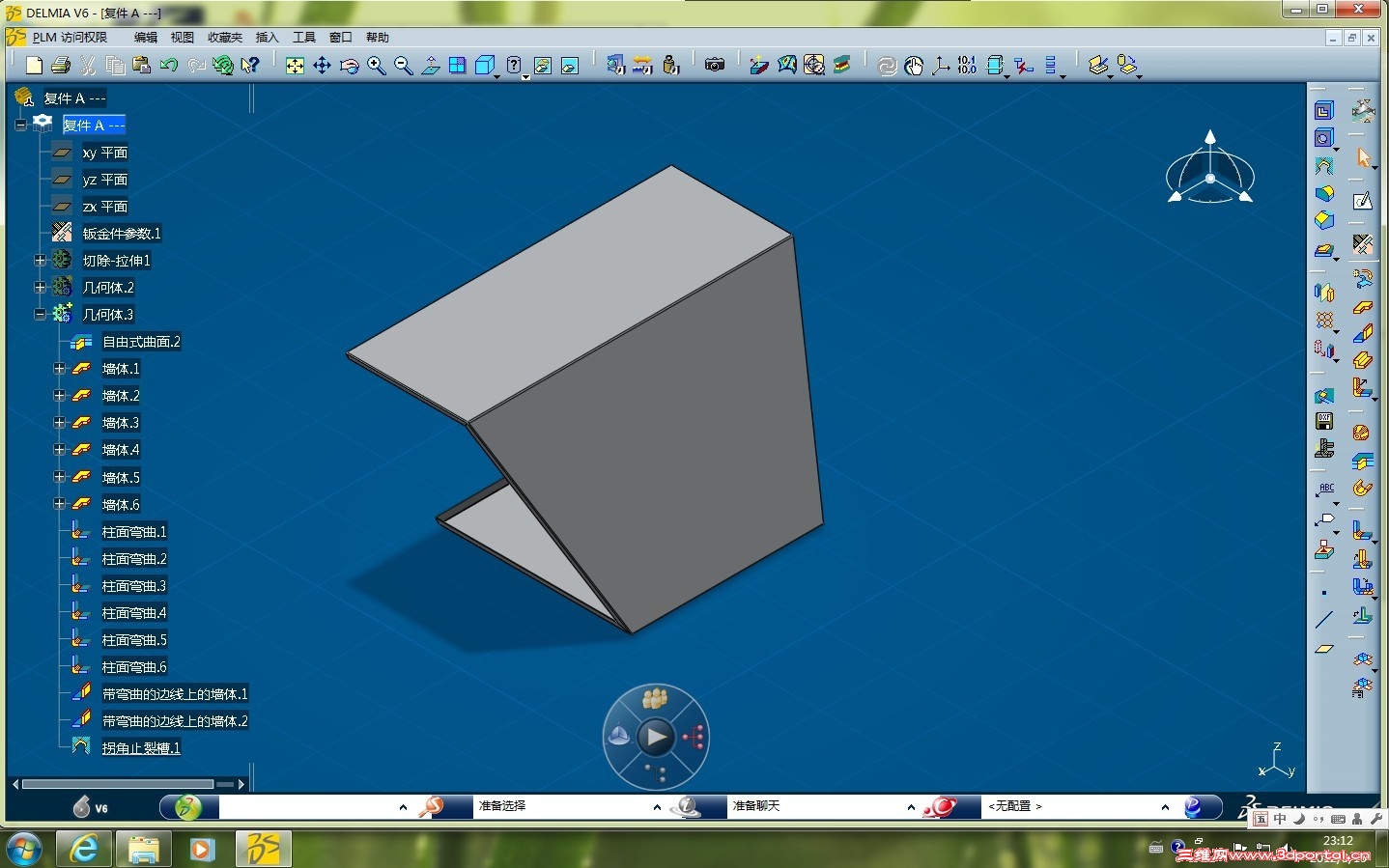Click the Fit All In view icon

(x=295, y=65)
